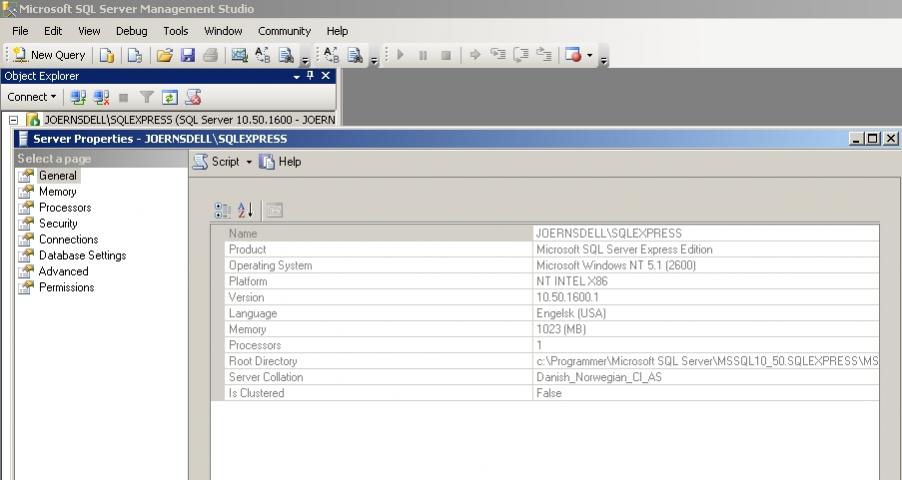Click the debug Start play icon
Image resolution: width=902 pixels, height=480 pixels.
401,55
